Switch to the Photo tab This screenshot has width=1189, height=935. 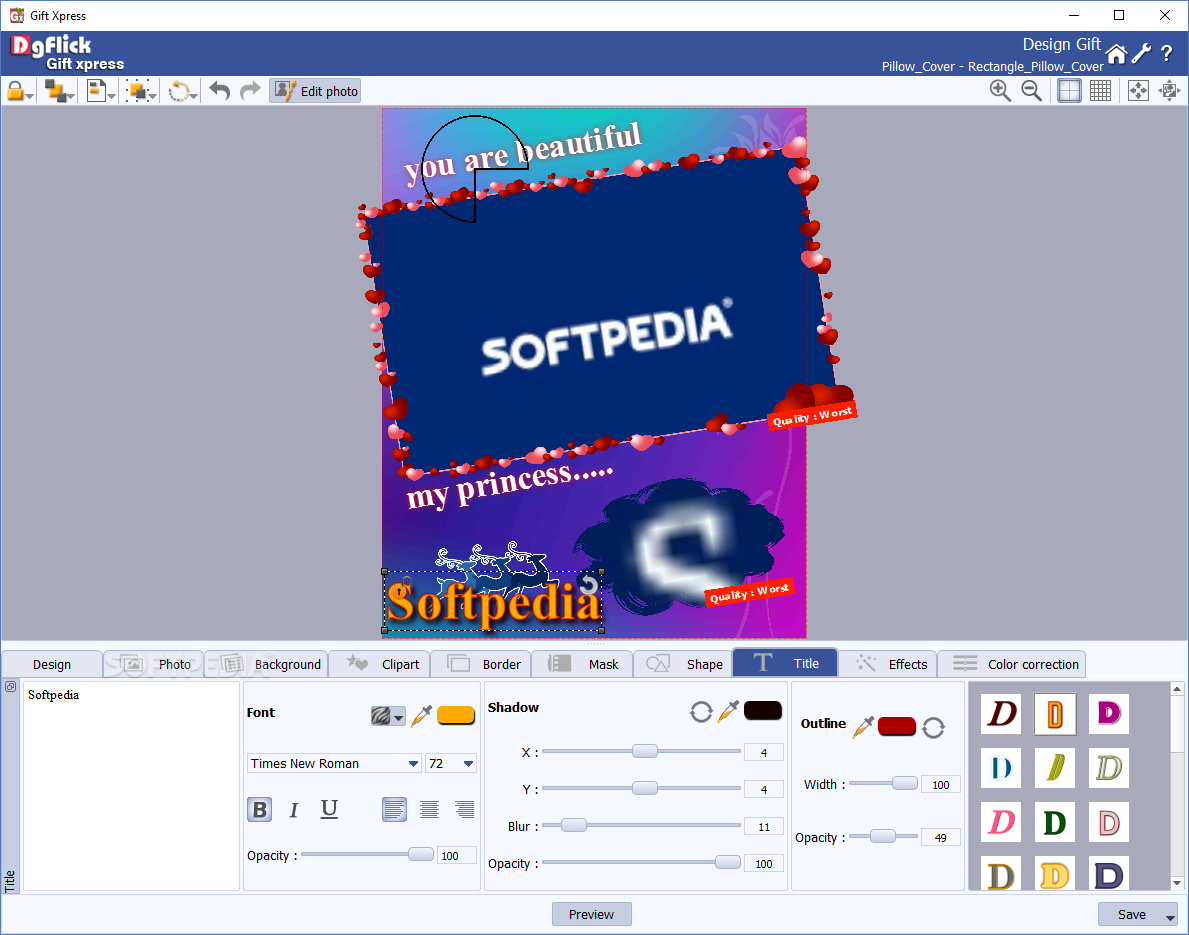154,664
